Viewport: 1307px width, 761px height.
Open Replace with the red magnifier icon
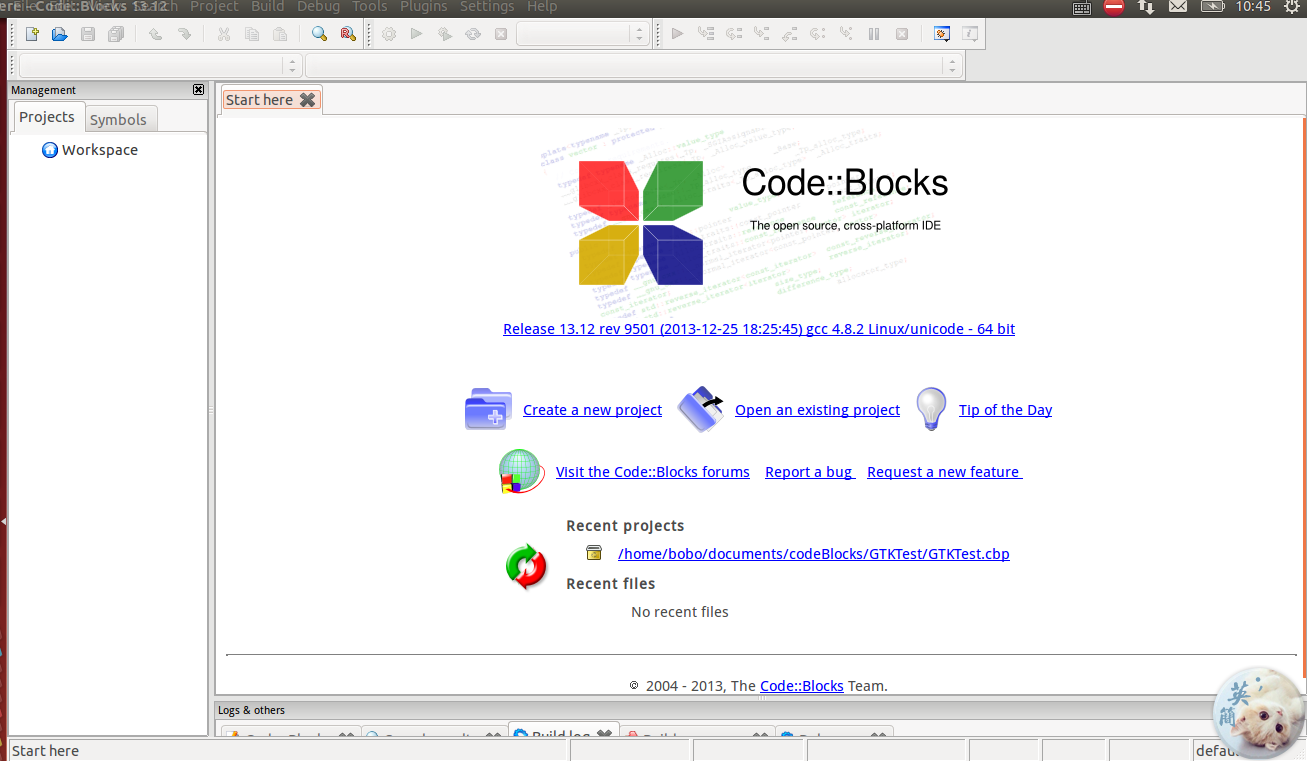(x=347, y=34)
